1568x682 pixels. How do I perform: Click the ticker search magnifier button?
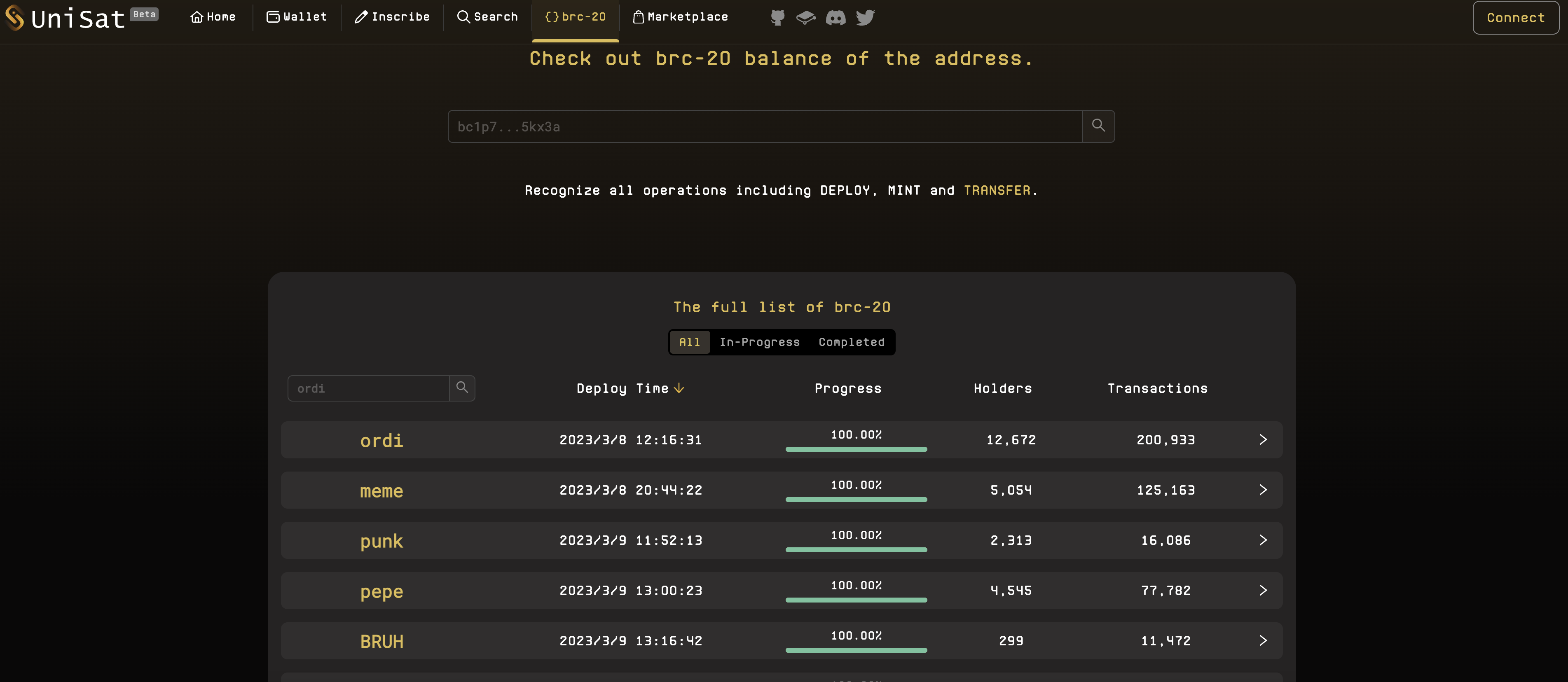click(x=462, y=388)
